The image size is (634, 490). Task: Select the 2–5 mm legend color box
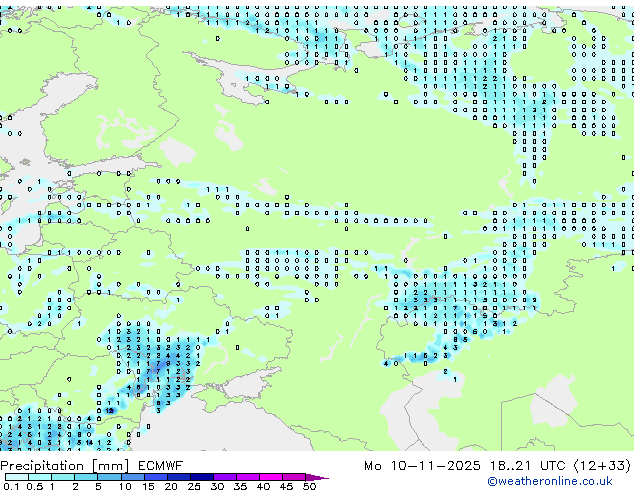86,477
